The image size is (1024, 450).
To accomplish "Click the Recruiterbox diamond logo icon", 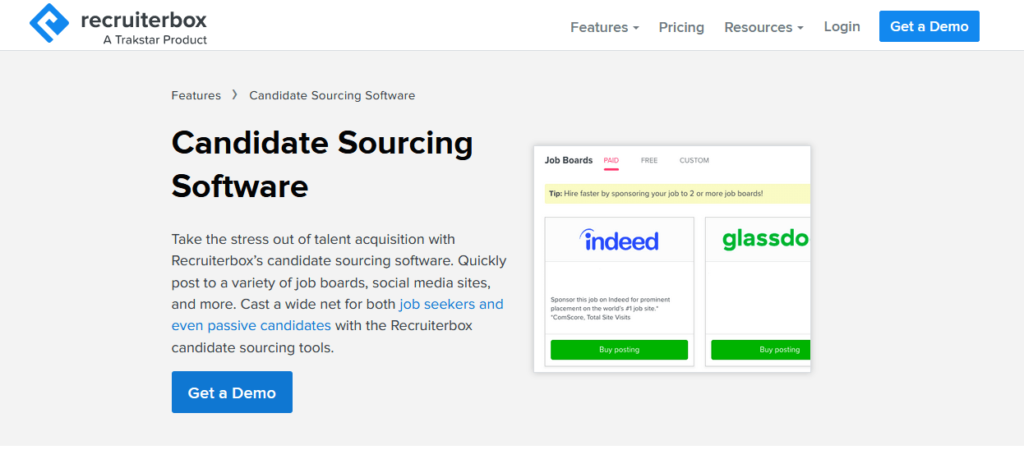I will coord(52,25).
